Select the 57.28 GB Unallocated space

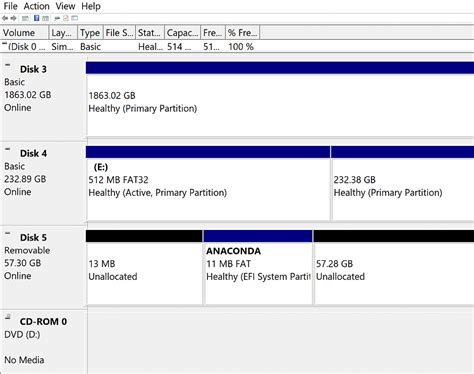pyautogui.click(x=394, y=267)
